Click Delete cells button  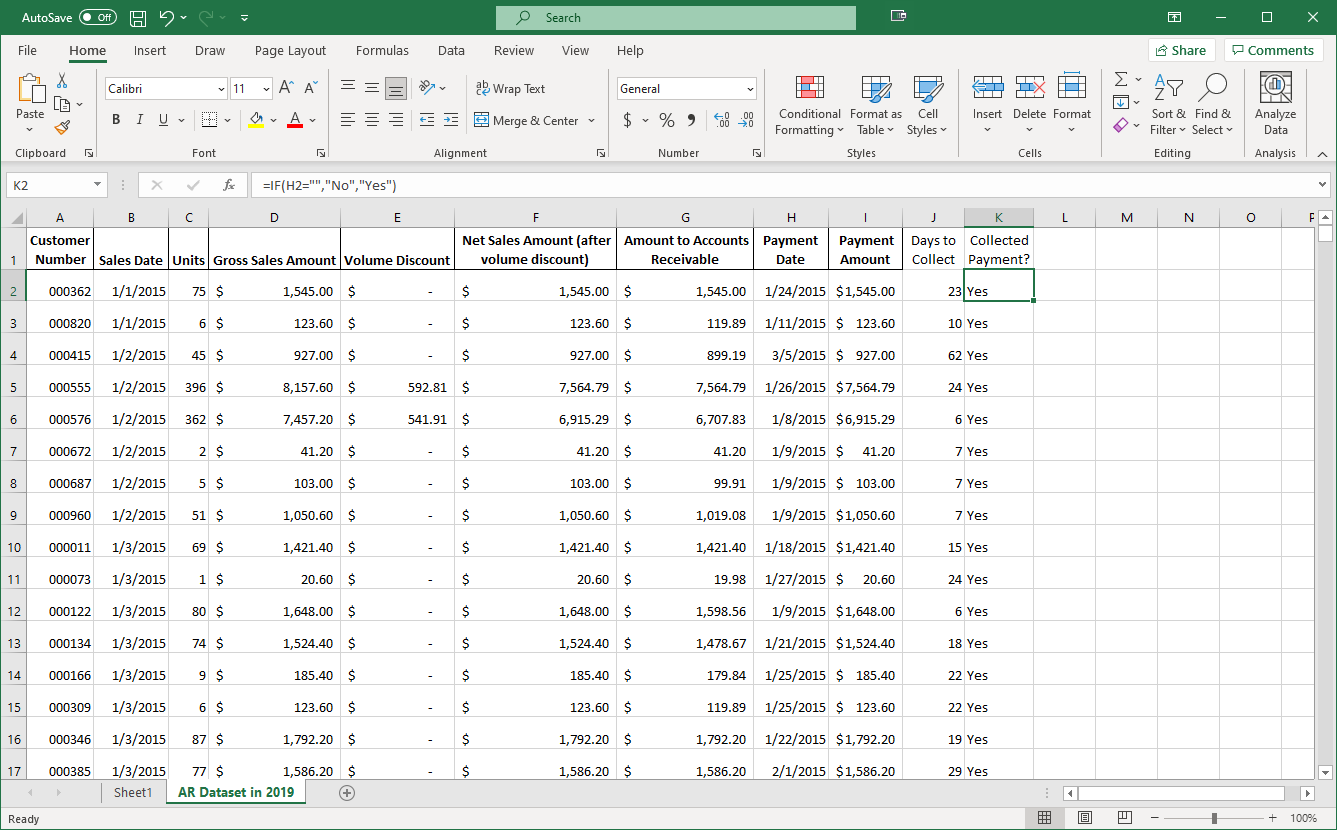(1029, 104)
